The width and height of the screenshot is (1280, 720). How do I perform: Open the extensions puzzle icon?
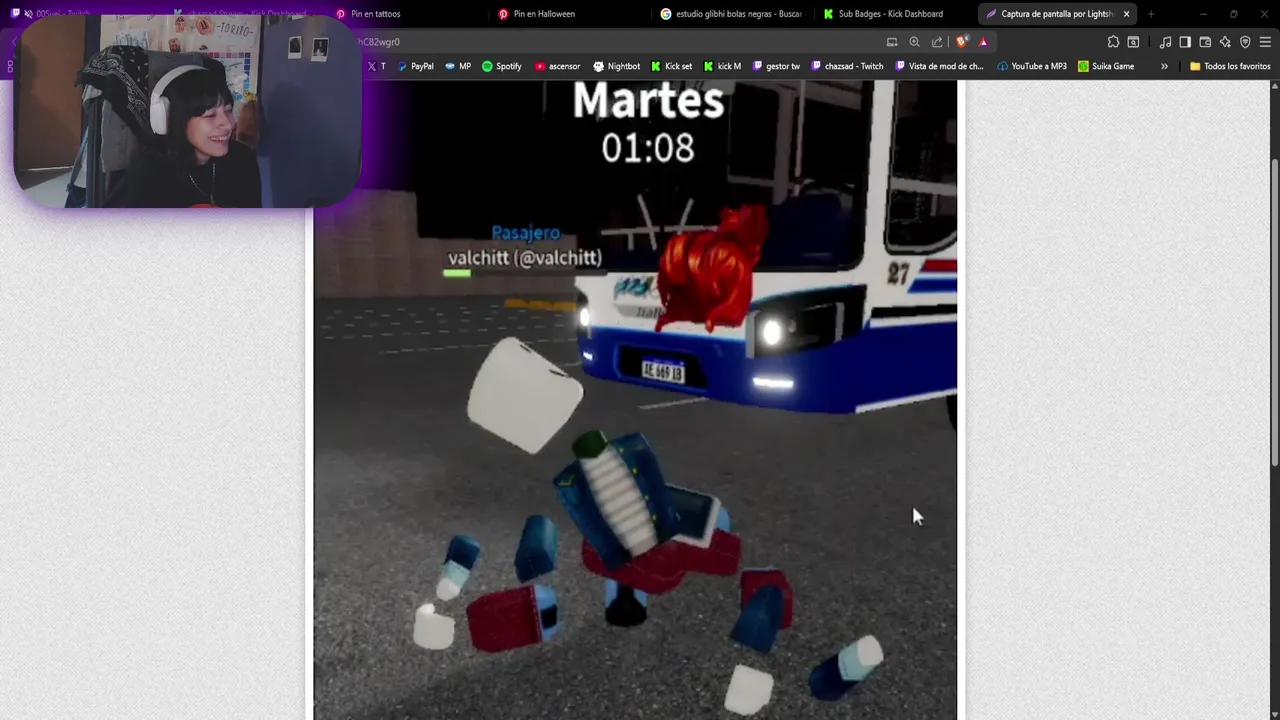(1113, 42)
